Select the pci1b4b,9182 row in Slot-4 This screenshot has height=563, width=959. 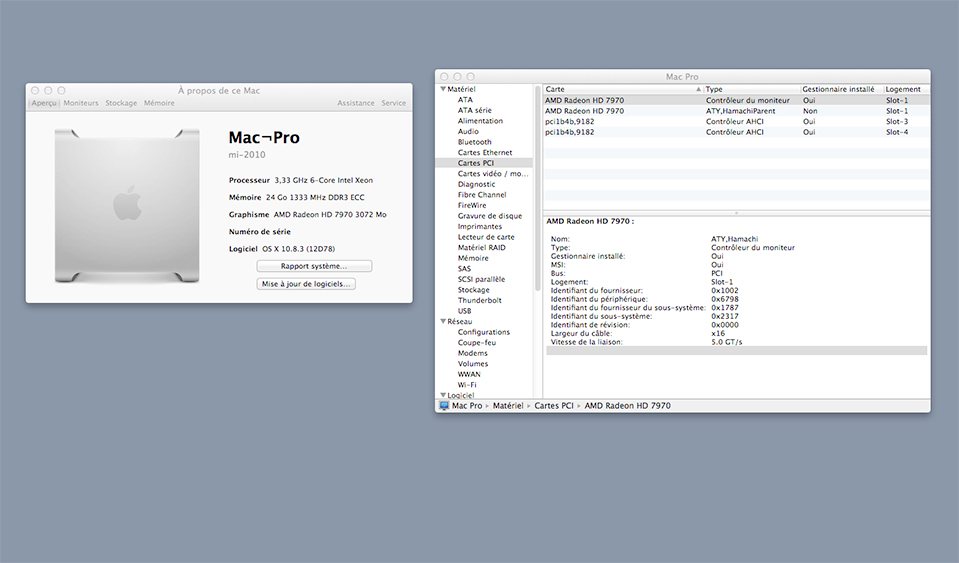tap(736, 132)
